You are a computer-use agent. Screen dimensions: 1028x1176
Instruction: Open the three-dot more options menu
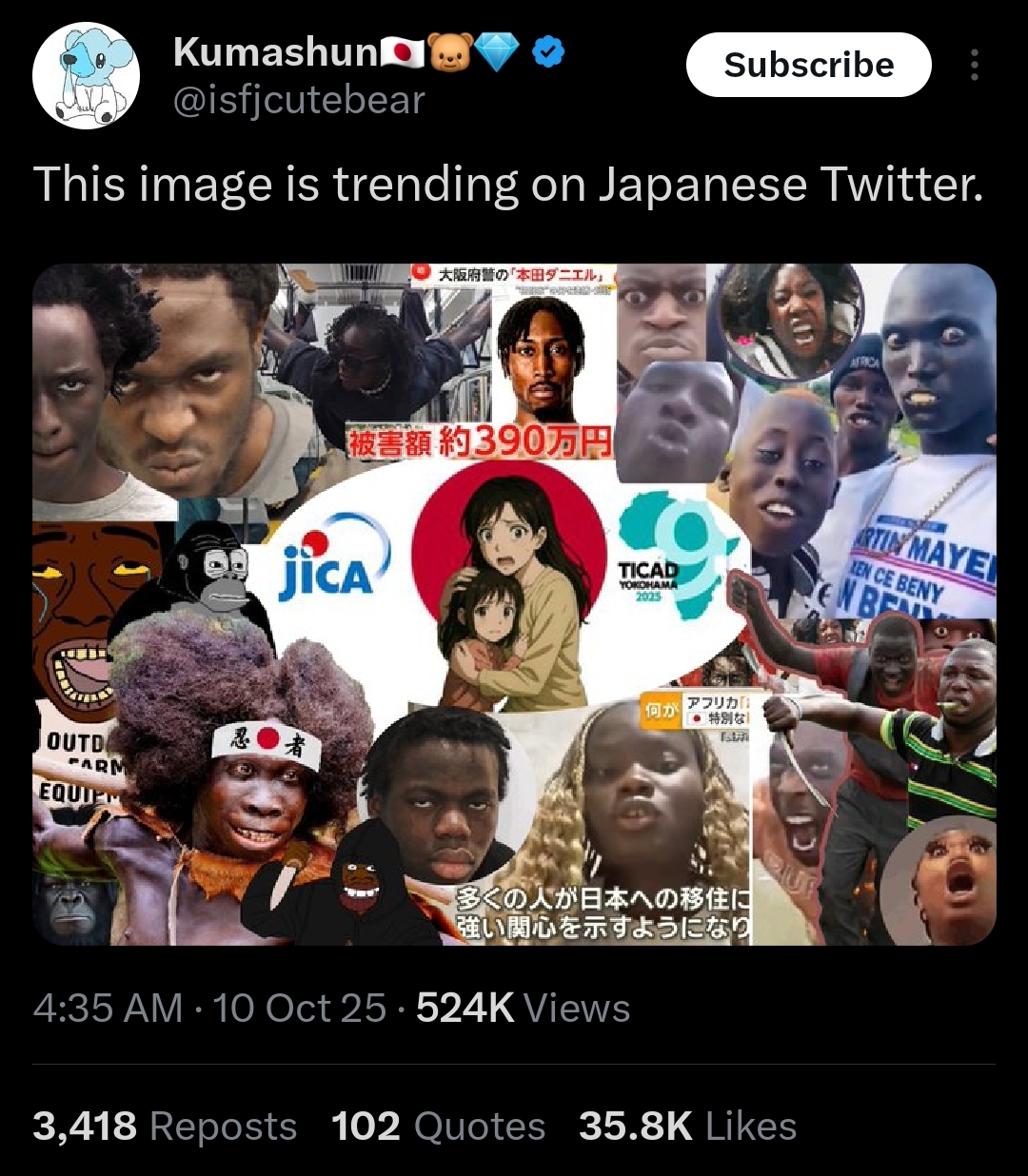974,65
